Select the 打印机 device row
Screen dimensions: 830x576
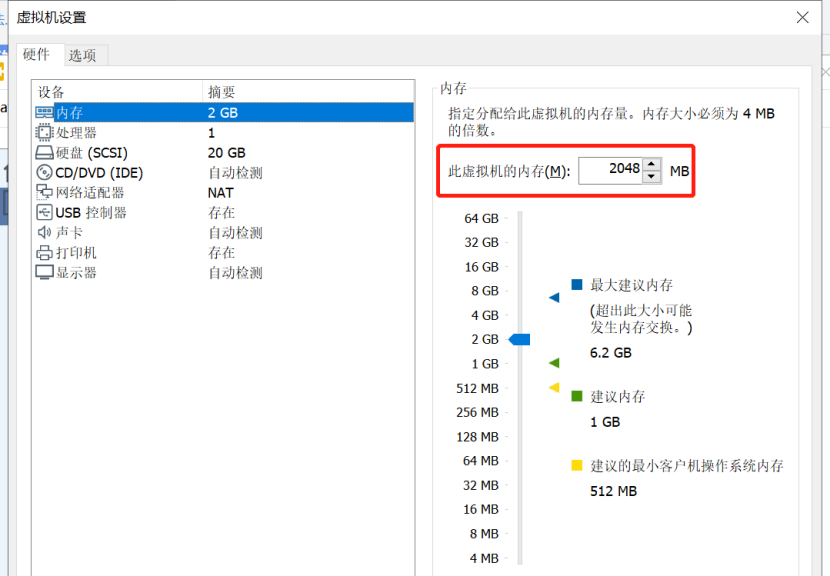tap(223, 253)
